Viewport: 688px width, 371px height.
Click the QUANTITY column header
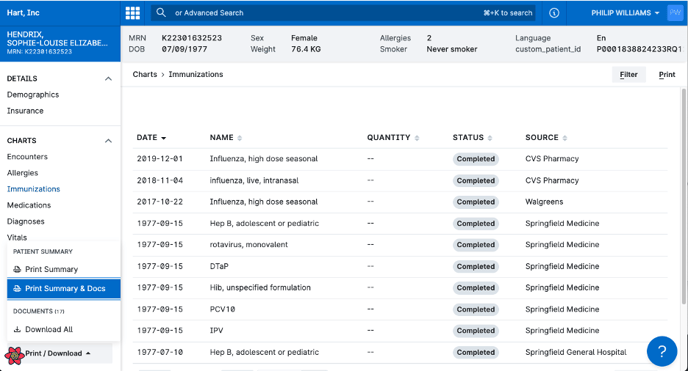[389, 138]
